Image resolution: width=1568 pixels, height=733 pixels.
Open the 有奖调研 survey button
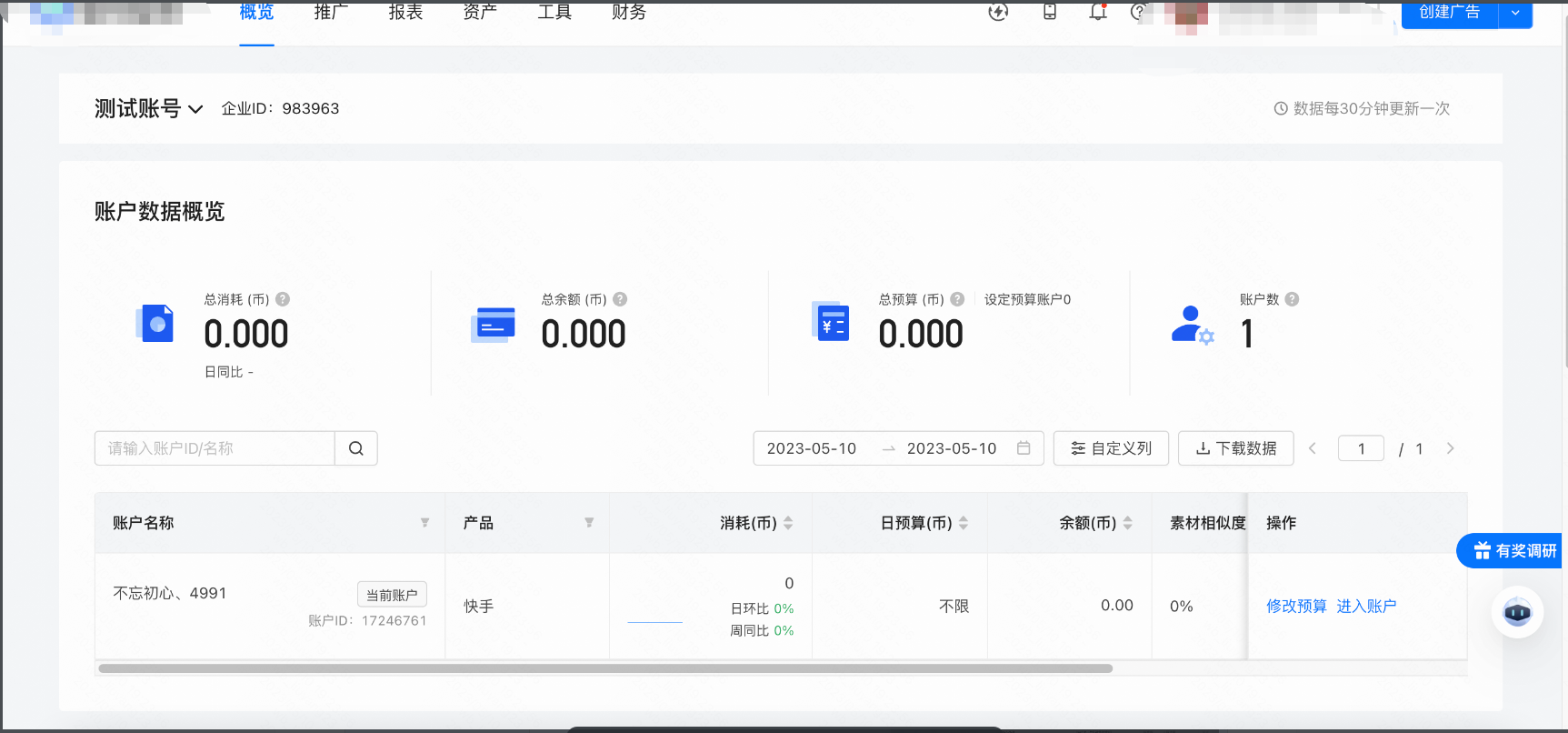tap(1511, 551)
